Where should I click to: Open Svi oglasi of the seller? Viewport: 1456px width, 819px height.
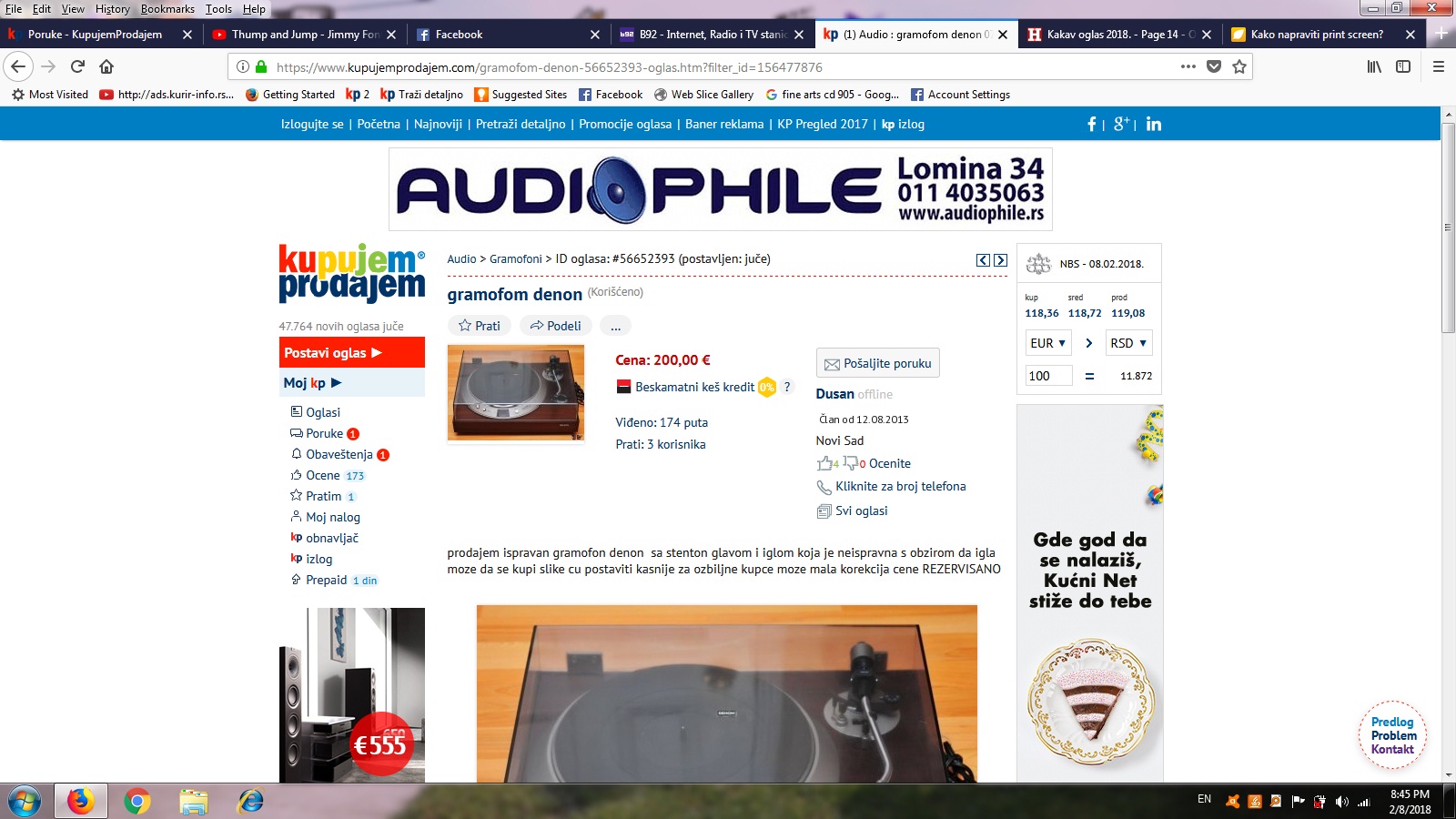pyautogui.click(x=861, y=511)
